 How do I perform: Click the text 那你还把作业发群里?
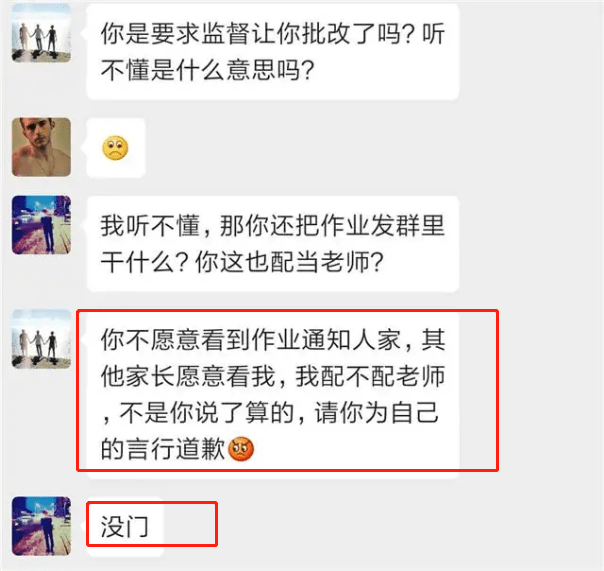coord(332,225)
